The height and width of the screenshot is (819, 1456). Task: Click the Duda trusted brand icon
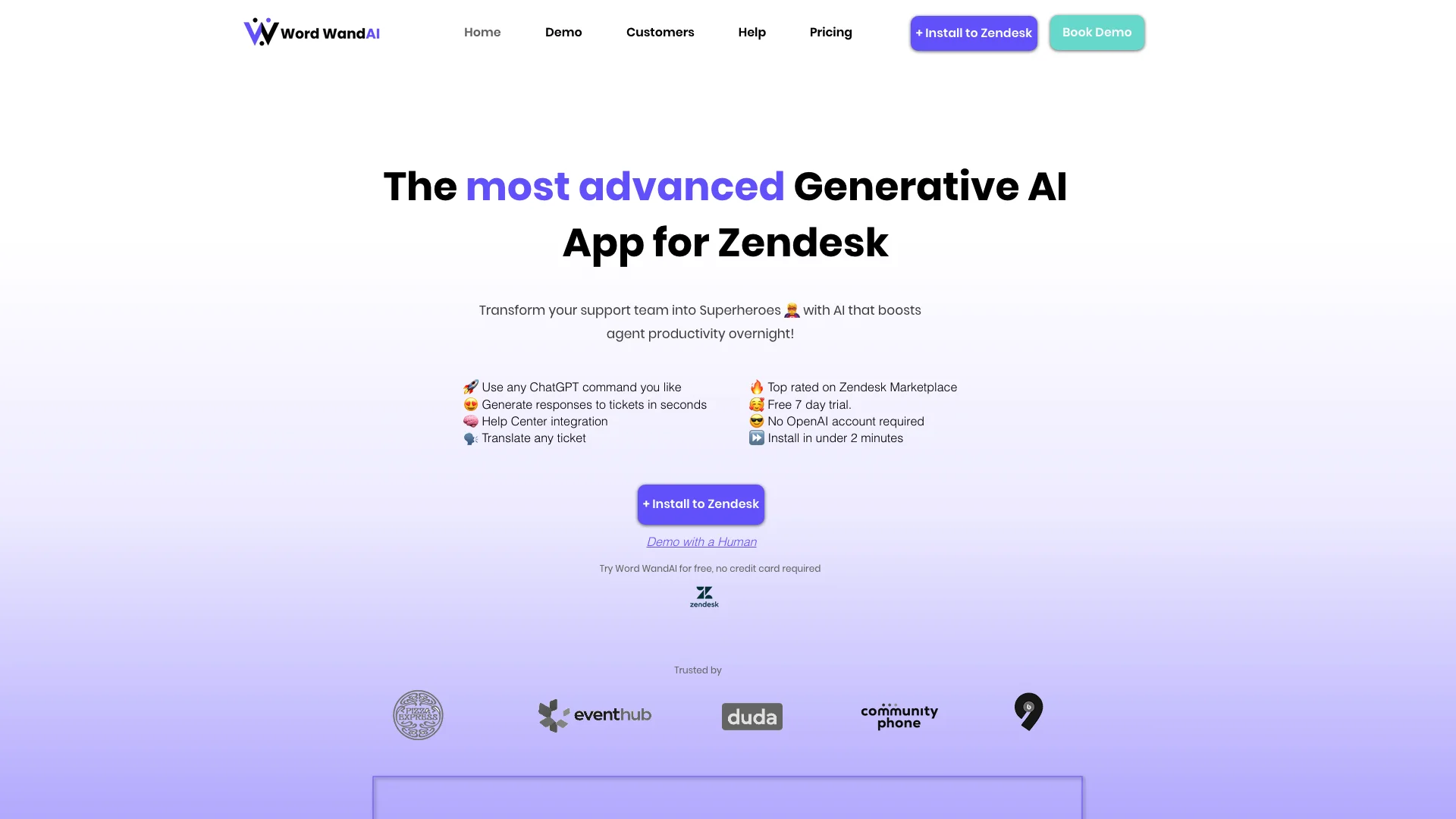pos(751,716)
